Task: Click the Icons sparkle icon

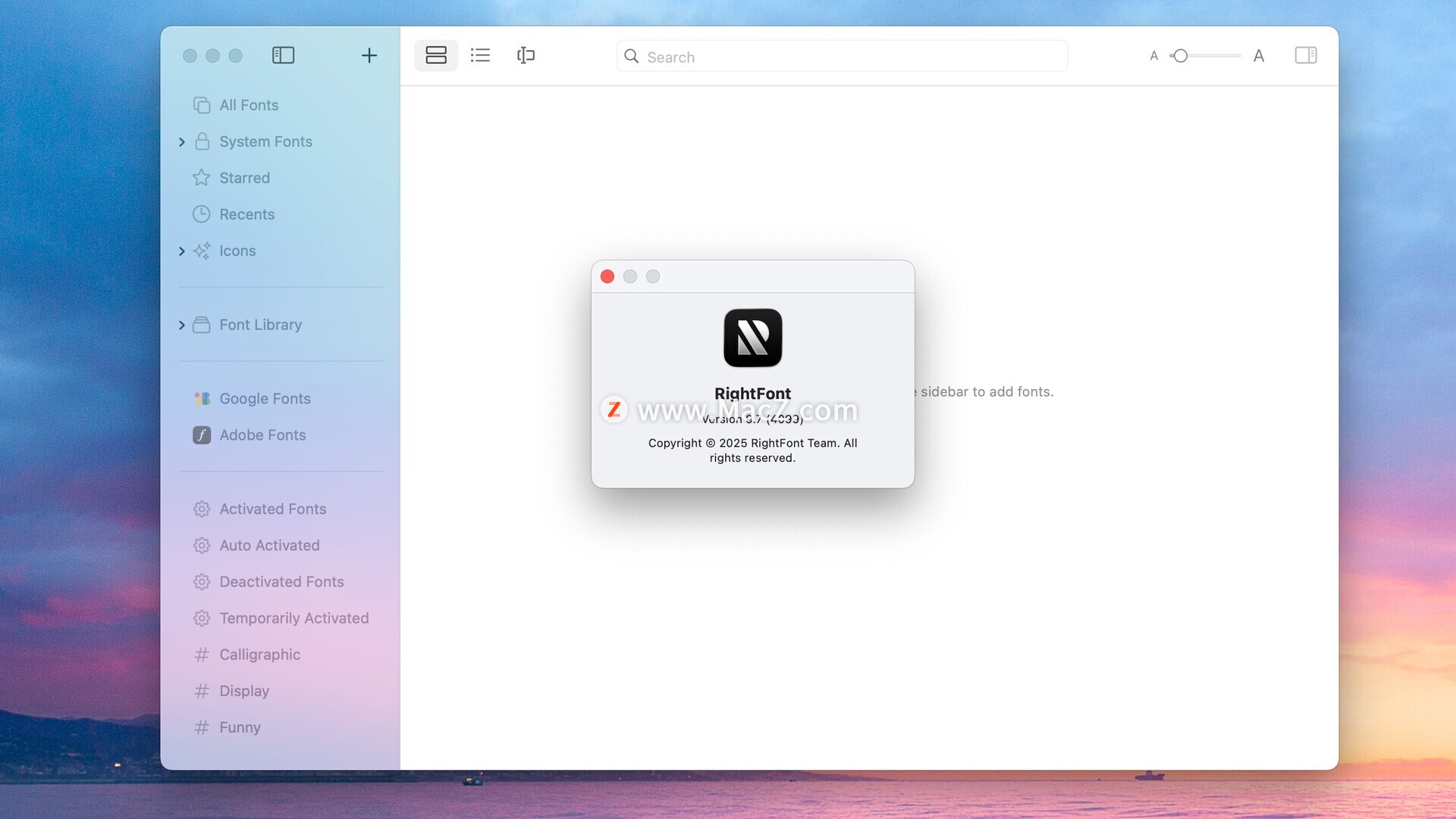Action: tap(202, 251)
